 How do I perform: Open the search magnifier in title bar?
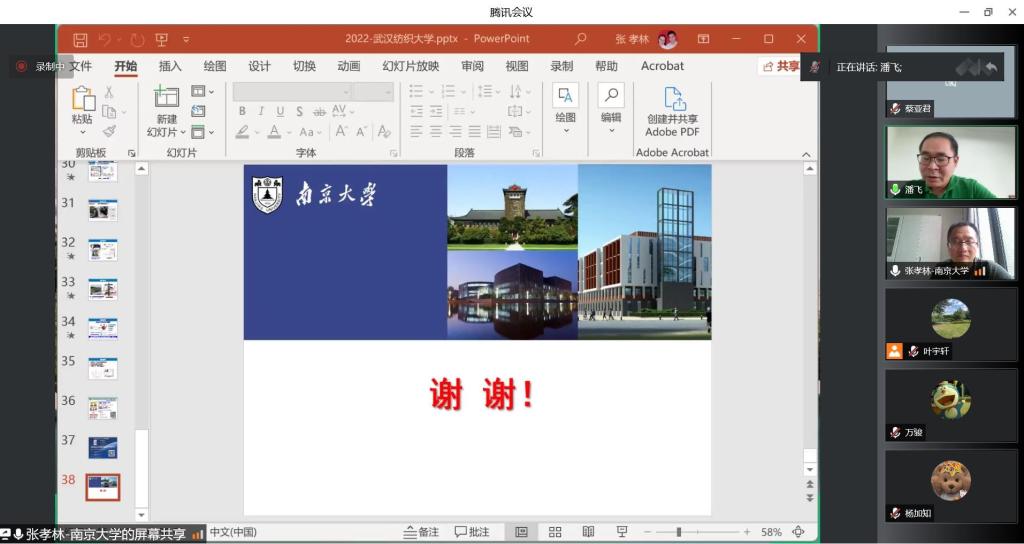click(x=581, y=39)
